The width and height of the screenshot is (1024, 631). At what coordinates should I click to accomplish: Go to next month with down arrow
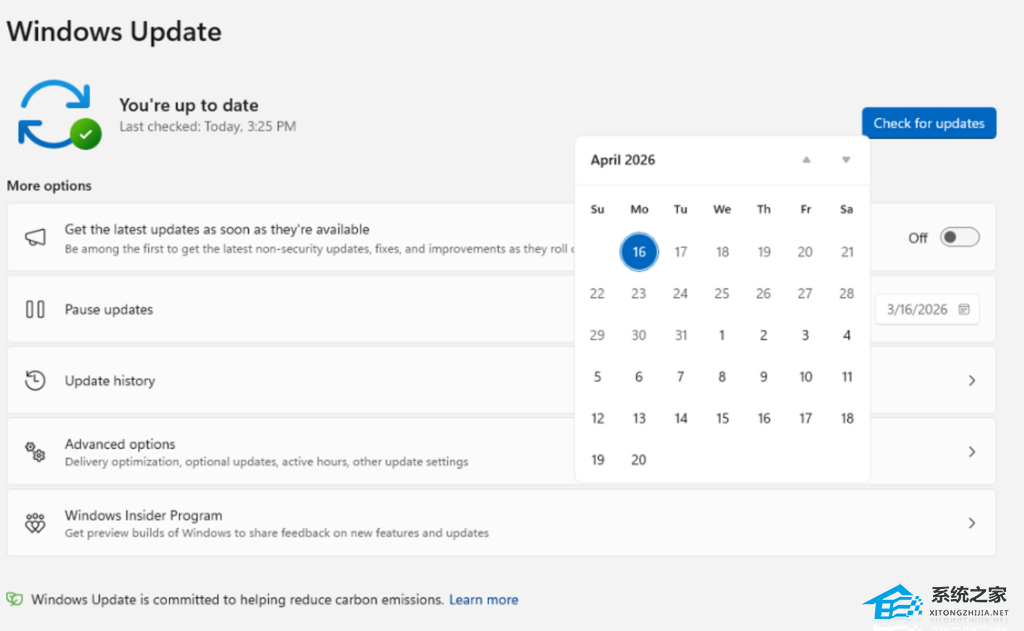point(846,160)
